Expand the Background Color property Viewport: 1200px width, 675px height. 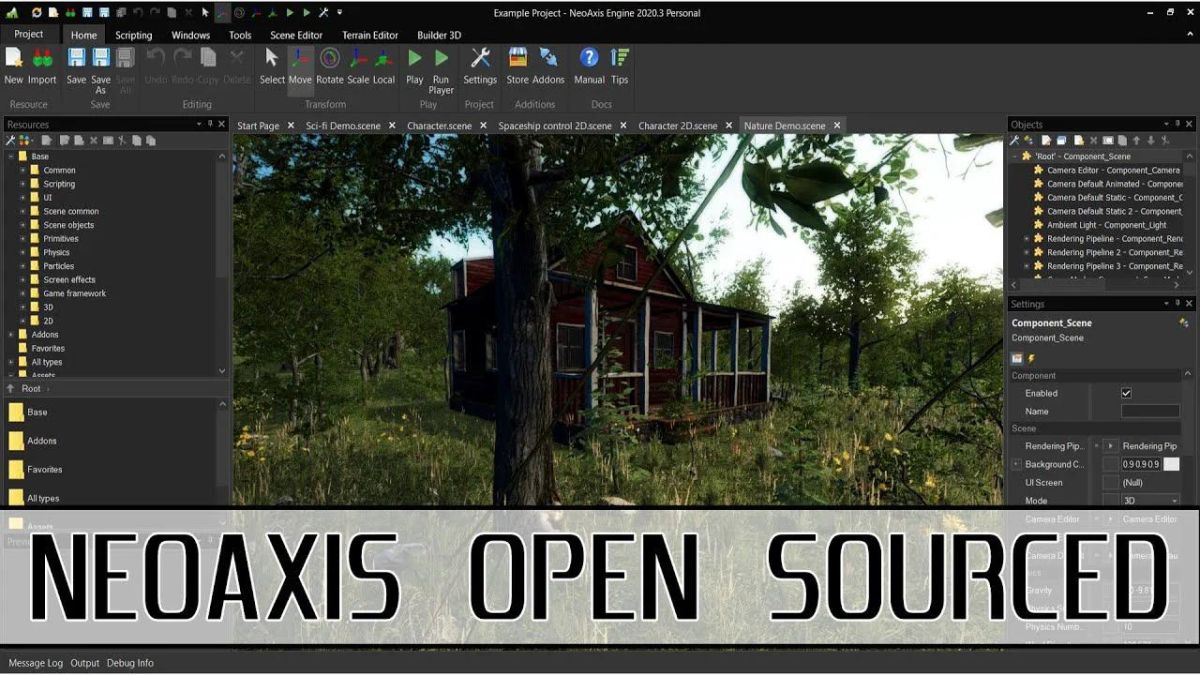(1017, 464)
